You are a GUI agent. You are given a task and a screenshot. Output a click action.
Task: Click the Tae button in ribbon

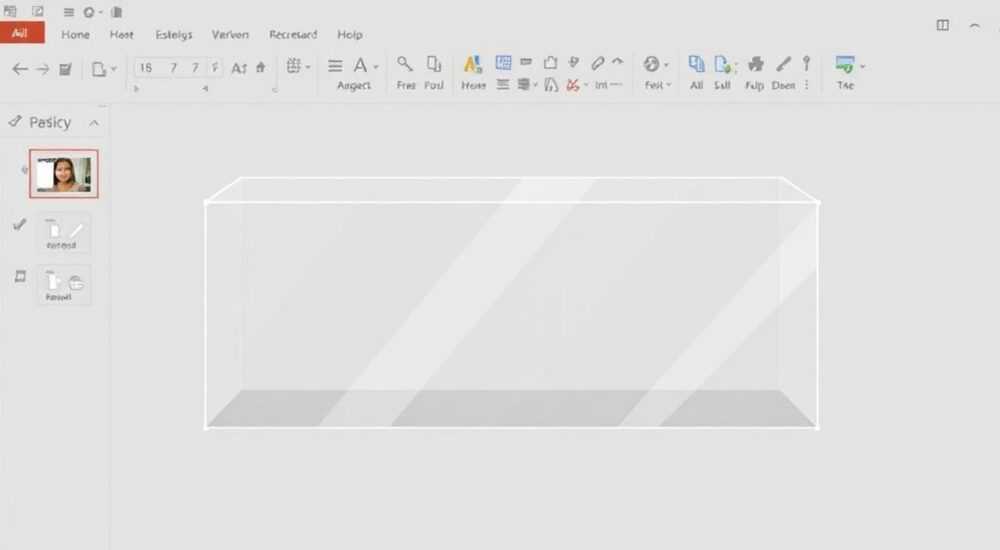coord(845,73)
